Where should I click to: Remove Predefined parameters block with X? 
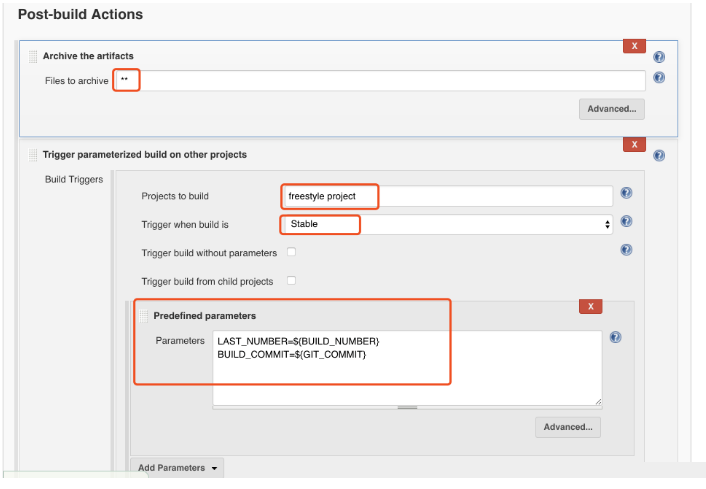coord(591,306)
